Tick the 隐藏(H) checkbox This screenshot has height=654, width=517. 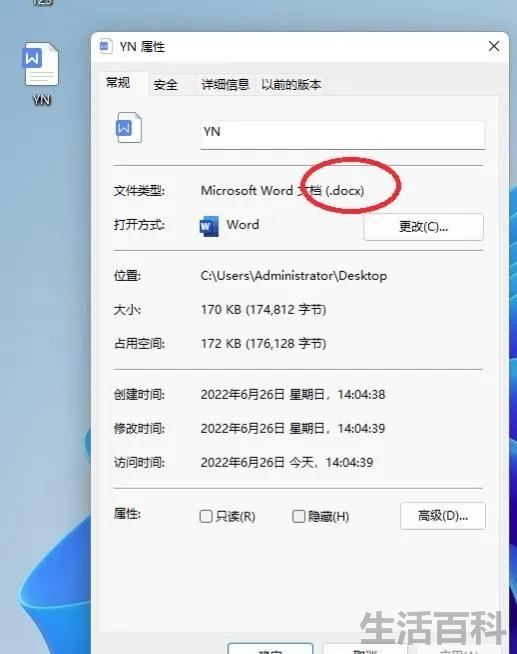coord(299,516)
